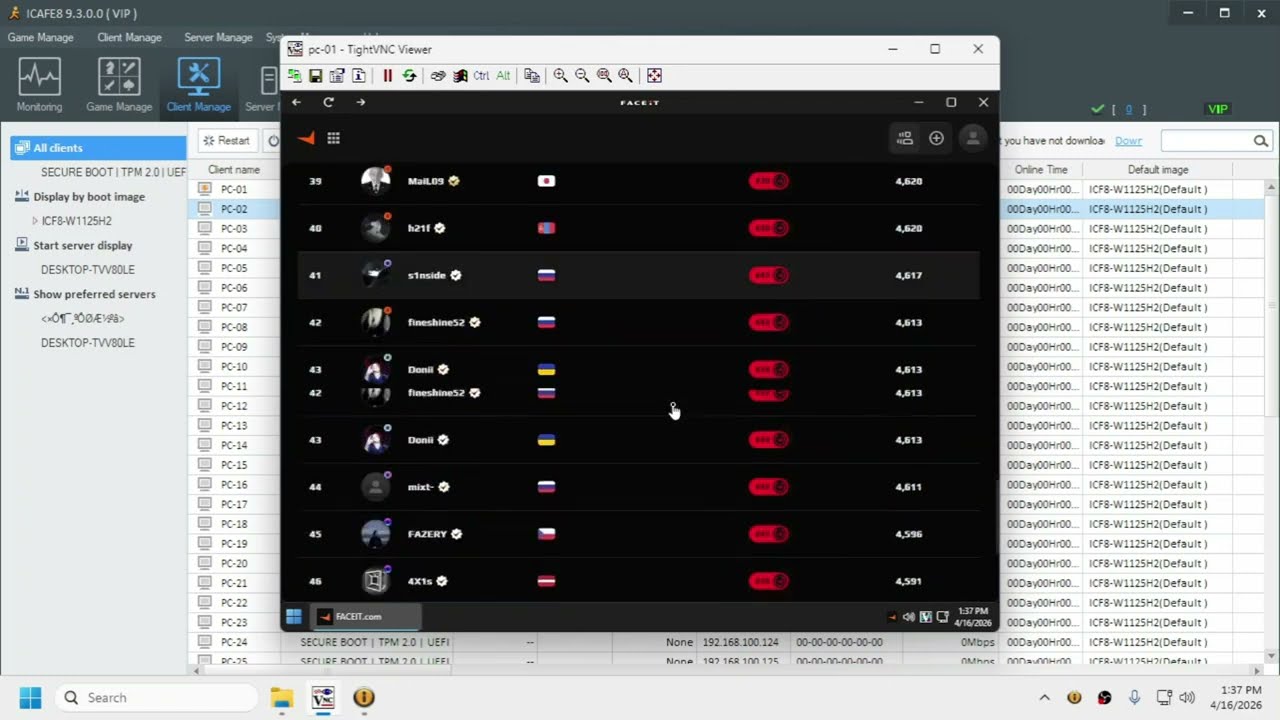Screen dimensions: 1280x720
Task: Switch to Monitoring toolbar section
Action: (39, 85)
